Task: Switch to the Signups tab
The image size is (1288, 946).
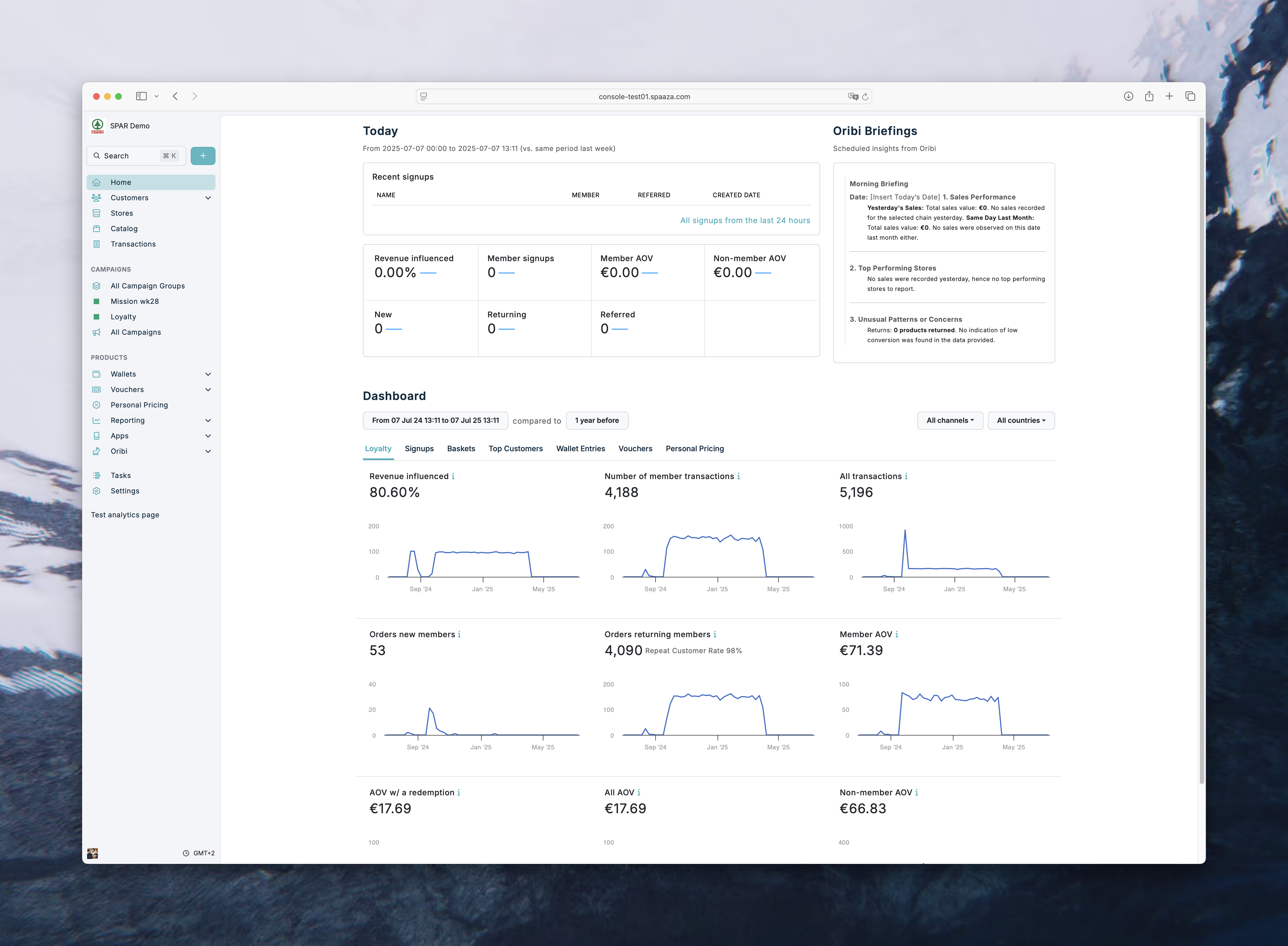Action: (419, 448)
